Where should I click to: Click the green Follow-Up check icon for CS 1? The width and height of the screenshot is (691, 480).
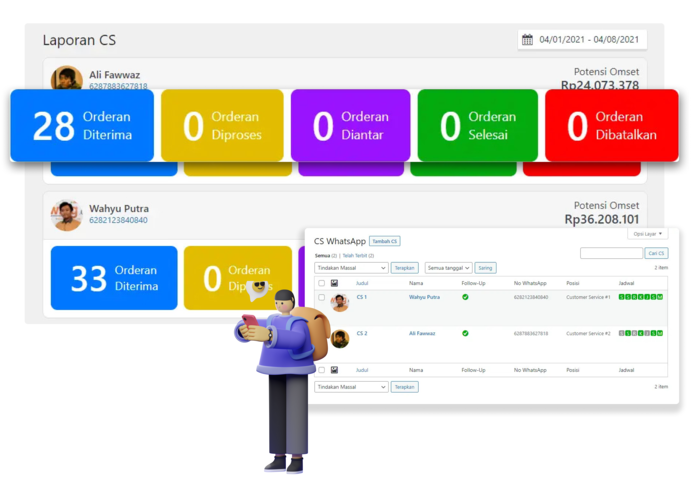pyautogui.click(x=465, y=297)
